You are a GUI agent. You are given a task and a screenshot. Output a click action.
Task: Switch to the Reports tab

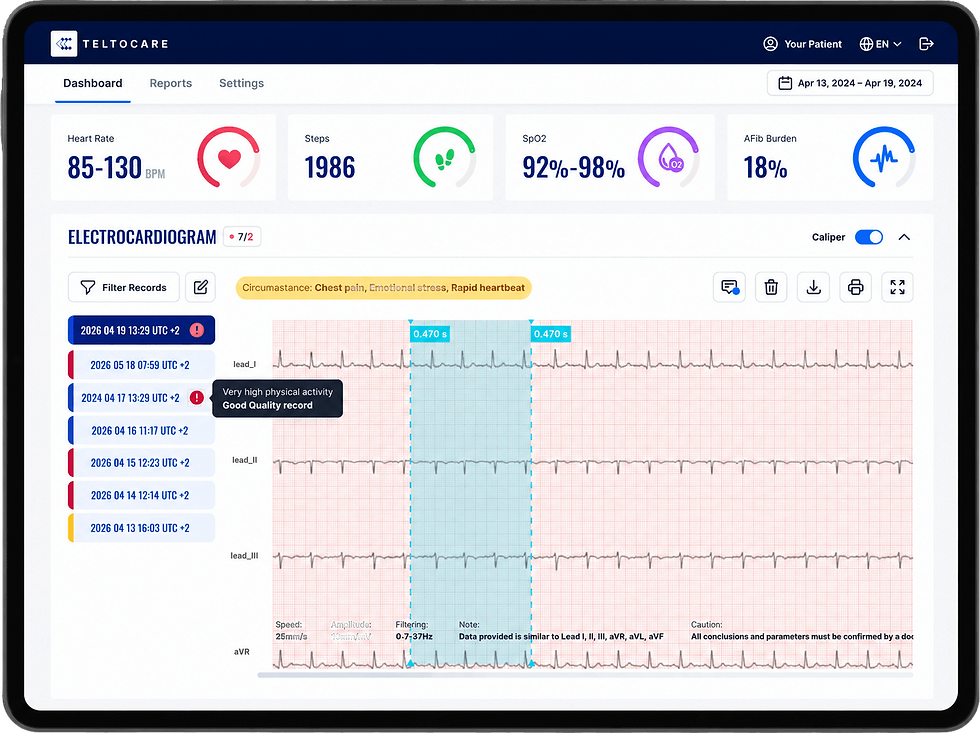click(x=171, y=83)
